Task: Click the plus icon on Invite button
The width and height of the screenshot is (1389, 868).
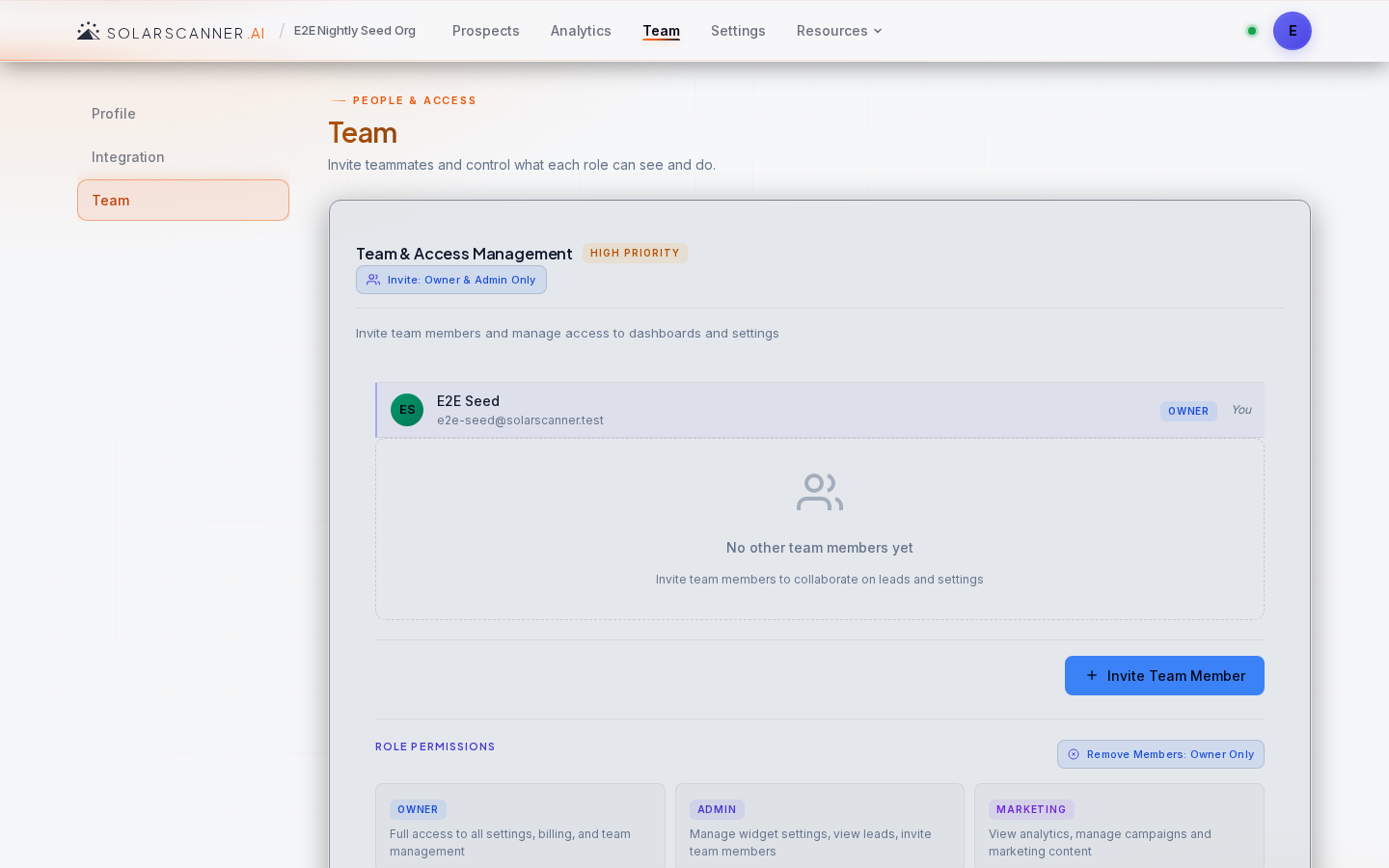Action: point(1092,675)
